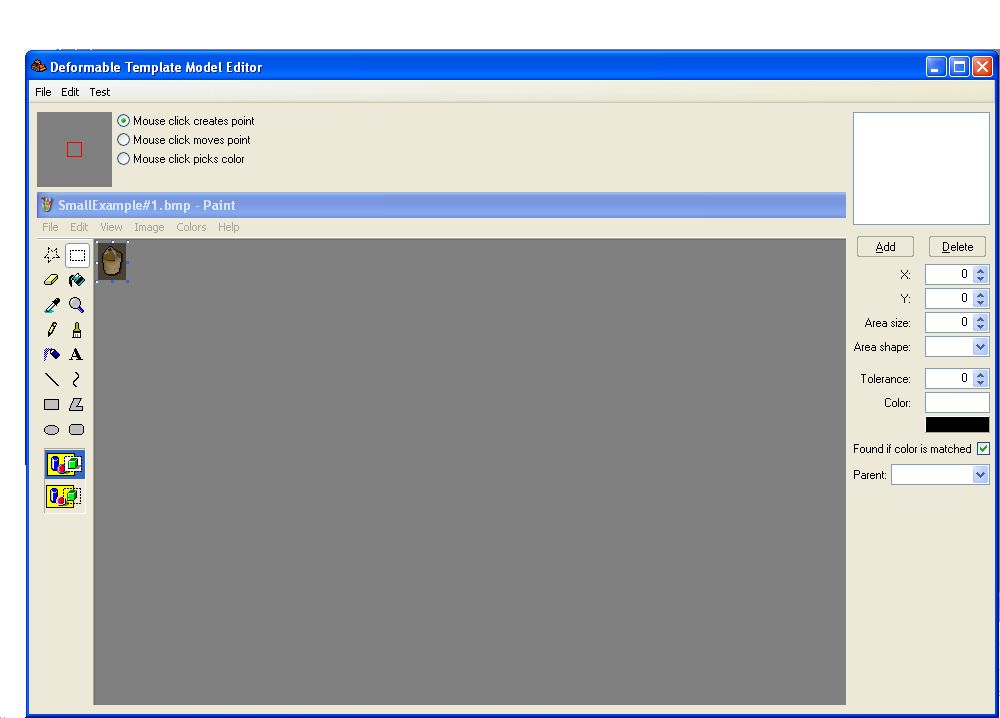Enable 'Mouse click moves point' option
The image size is (1000, 718).
pos(124,140)
